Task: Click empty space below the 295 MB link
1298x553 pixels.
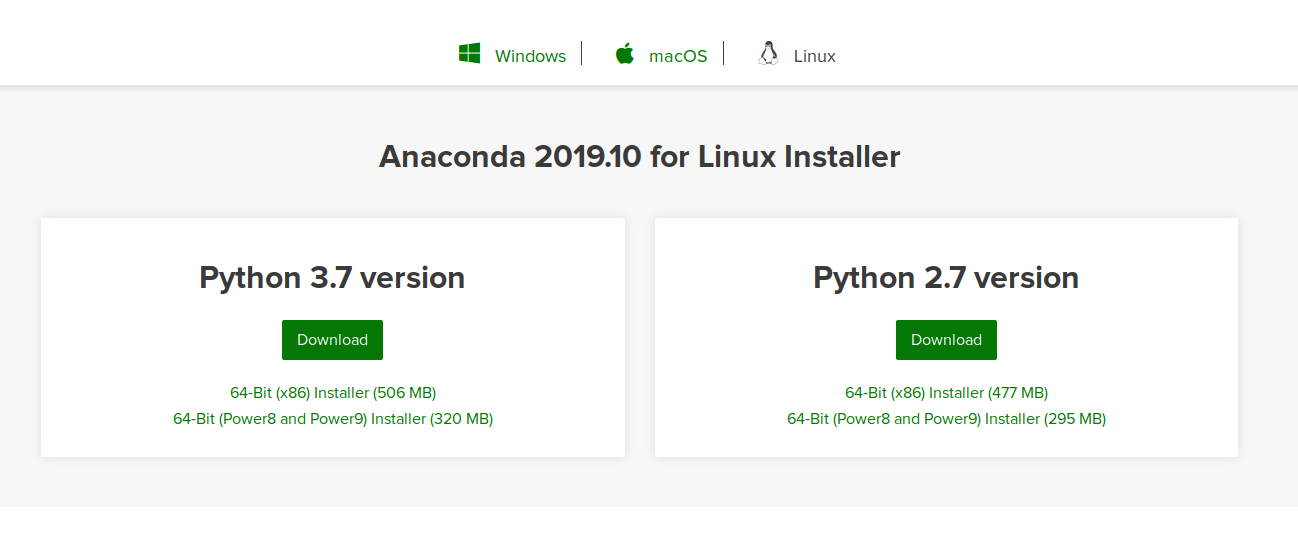Action: tap(946, 443)
